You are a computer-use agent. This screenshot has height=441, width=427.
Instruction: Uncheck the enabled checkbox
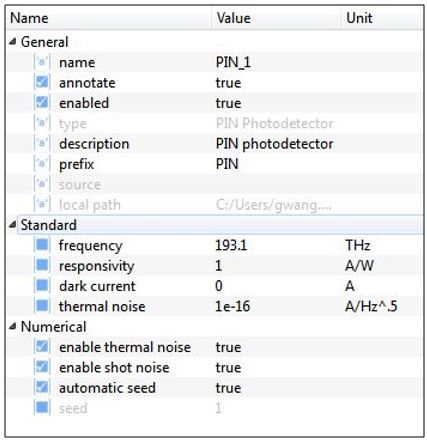tap(42, 103)
